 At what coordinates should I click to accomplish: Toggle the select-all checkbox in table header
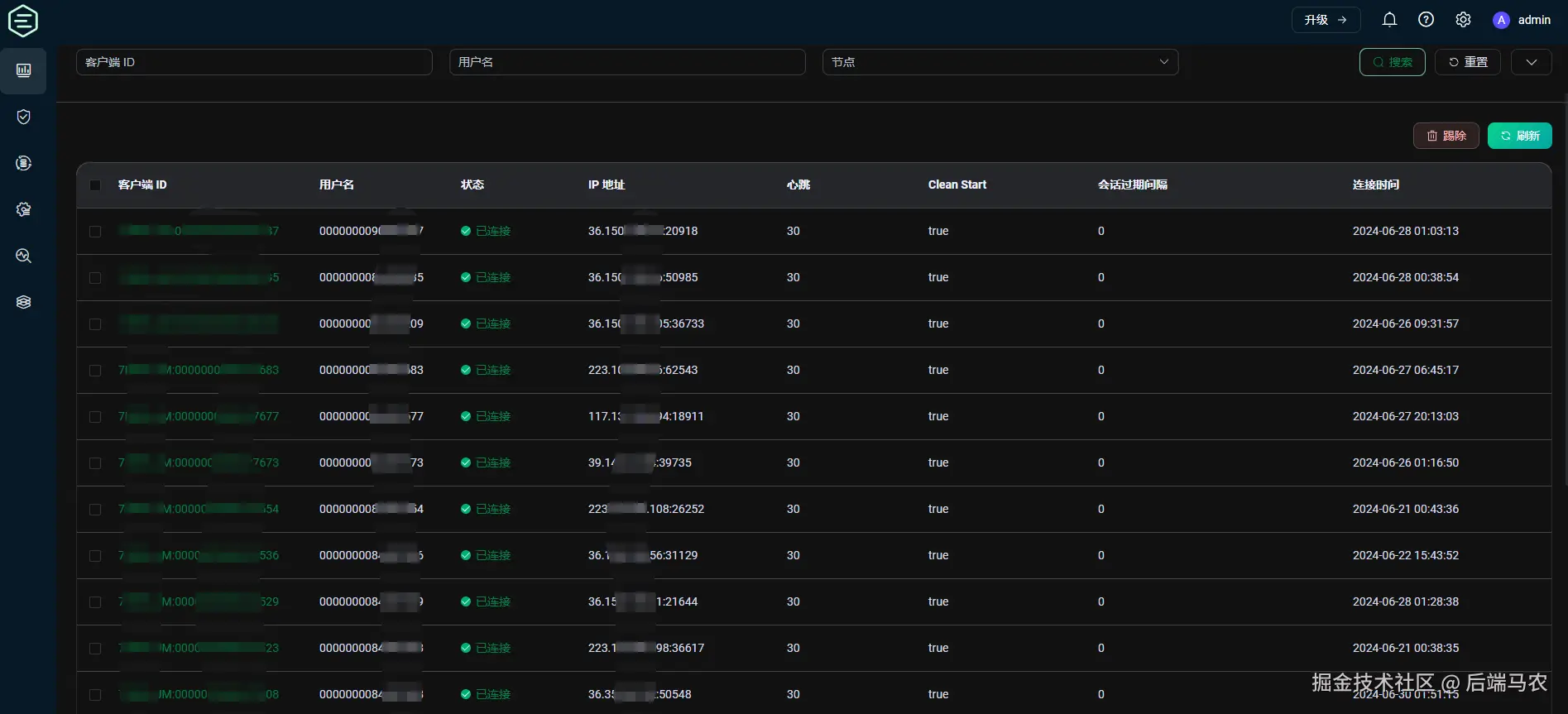pyautogui.click(x=95, y=185)
